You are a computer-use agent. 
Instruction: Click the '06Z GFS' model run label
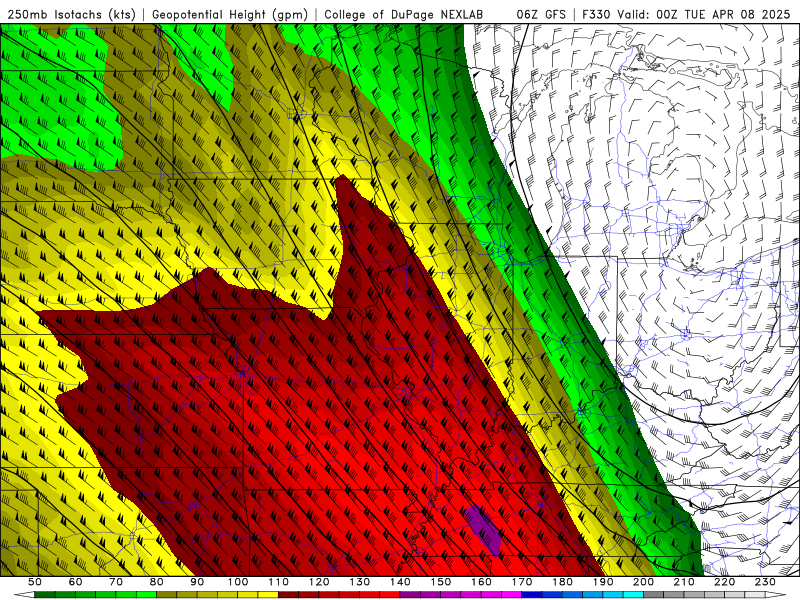point(541,15)
